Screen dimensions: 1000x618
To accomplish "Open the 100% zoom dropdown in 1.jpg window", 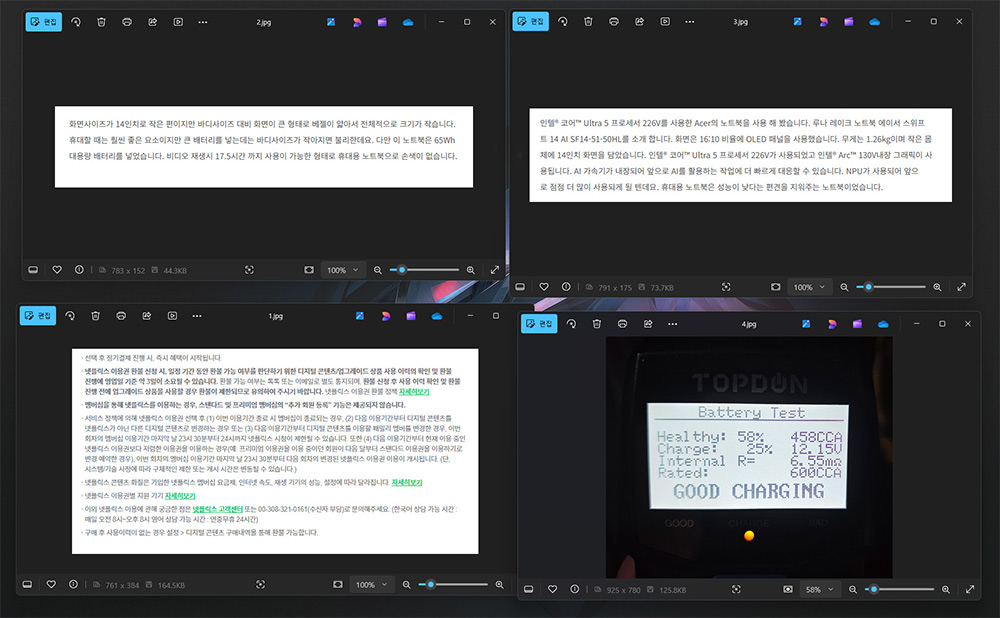I will point(372,584).
